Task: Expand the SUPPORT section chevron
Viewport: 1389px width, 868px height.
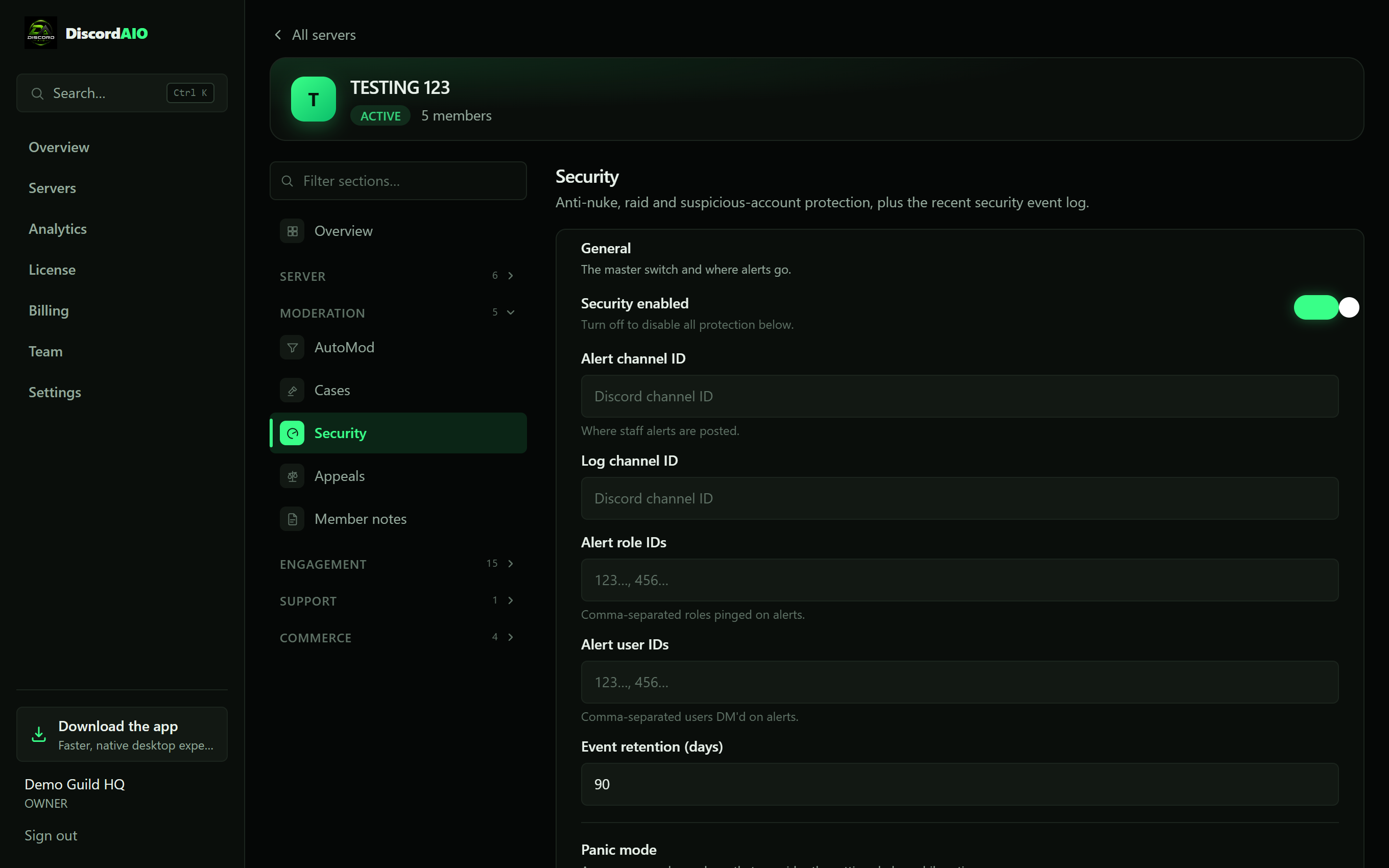Action: pyautogui.click(x=510, y=600)
